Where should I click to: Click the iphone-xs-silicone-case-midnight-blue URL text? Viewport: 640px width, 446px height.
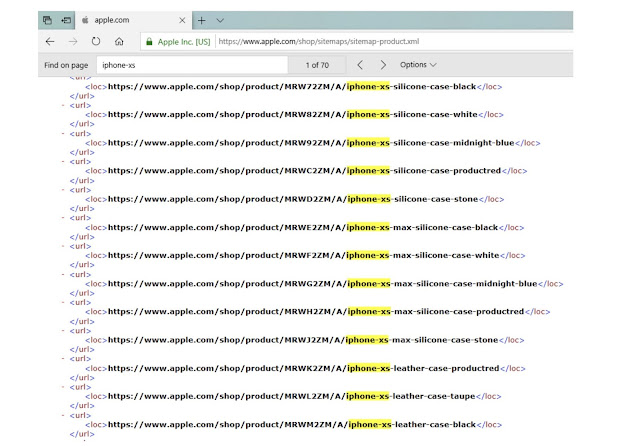tap(311, 143)
